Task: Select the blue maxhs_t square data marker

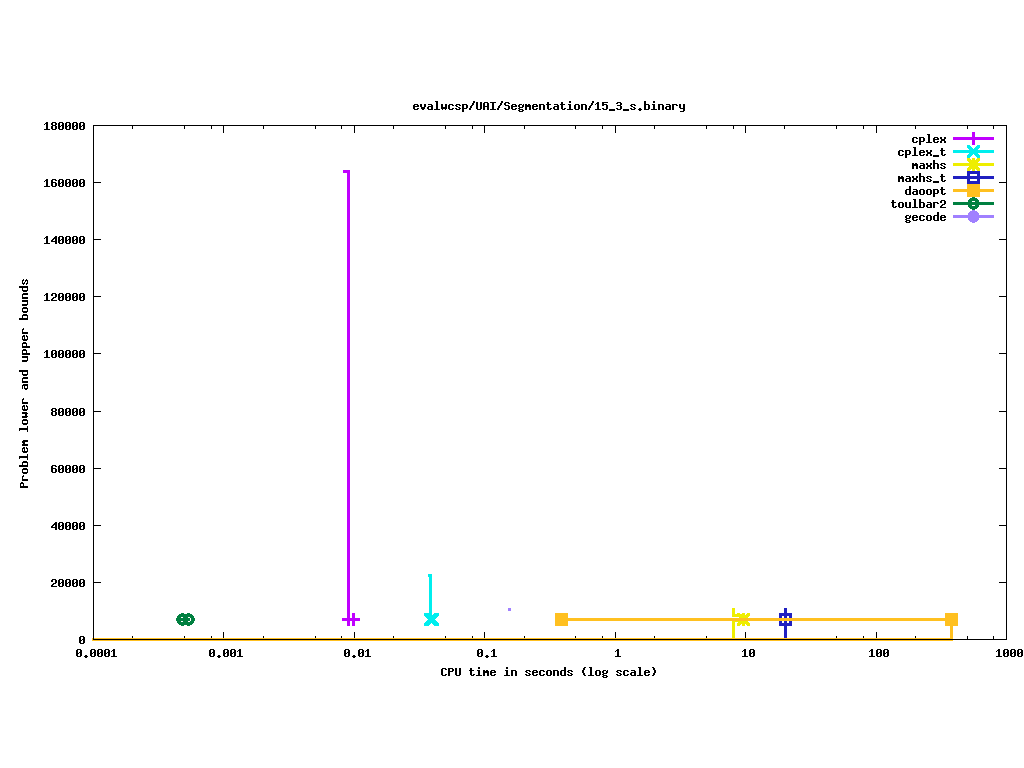Action: pyautogui.click(x=786, y=619)
